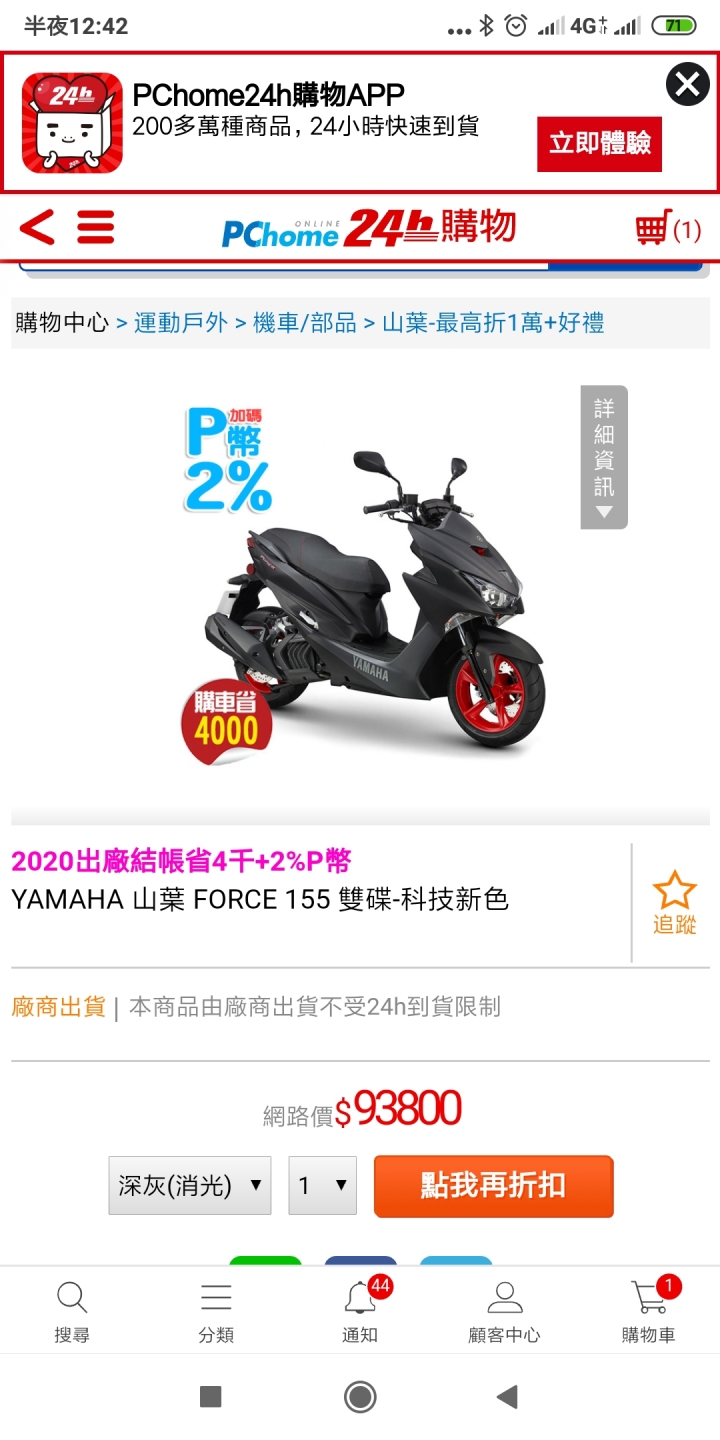The image size is (720, 1440).
Task: Open the quantity dropdown
Action: [x=323, y=1186]
